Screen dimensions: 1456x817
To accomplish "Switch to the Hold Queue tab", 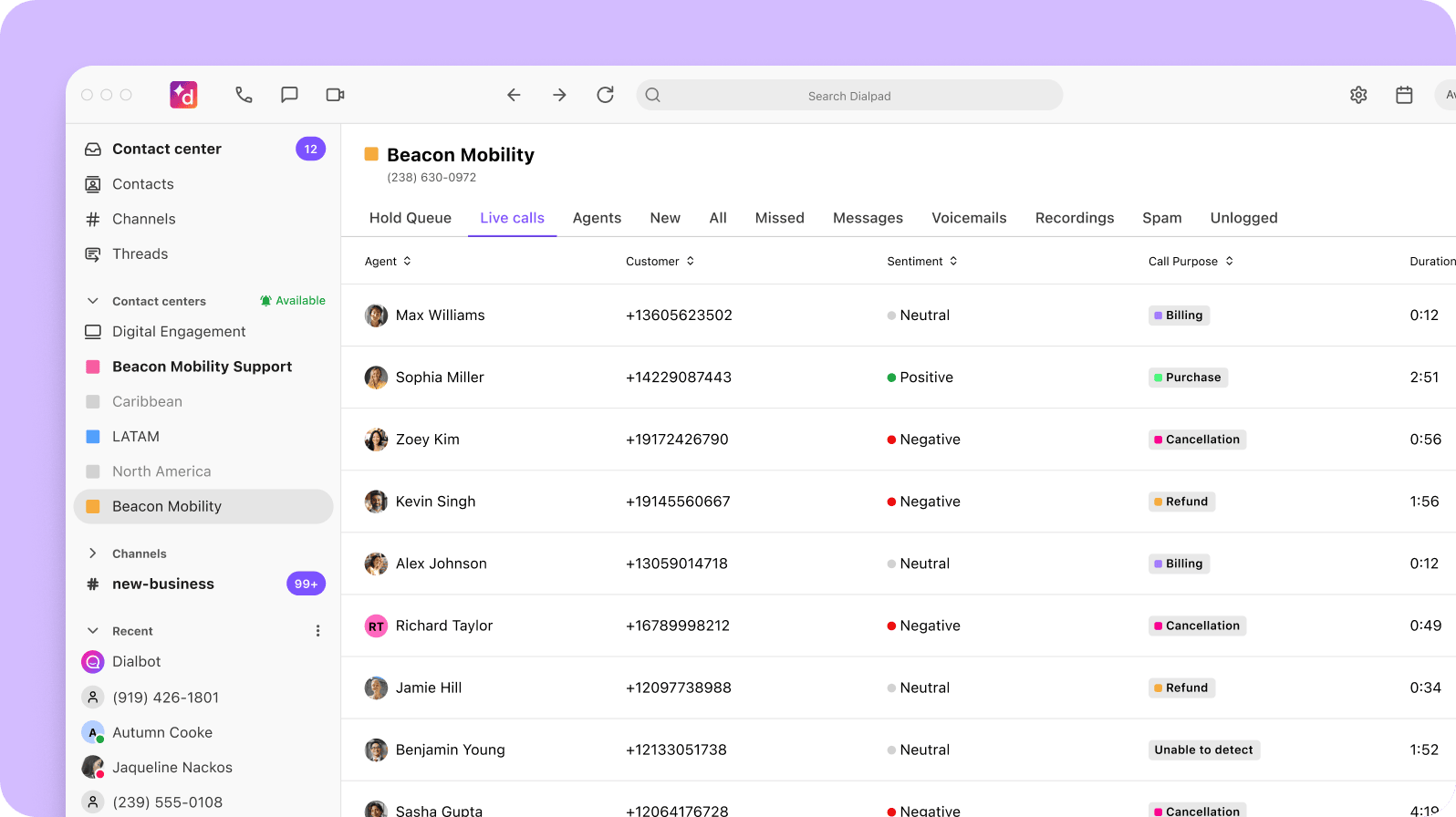I will pyautogui.click(x=411, y=218).
